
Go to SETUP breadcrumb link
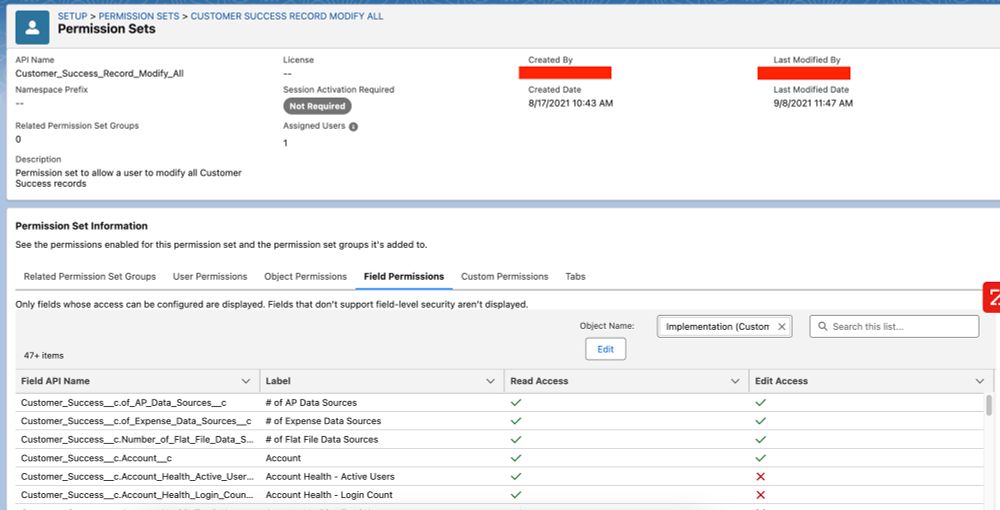point(72,16)
